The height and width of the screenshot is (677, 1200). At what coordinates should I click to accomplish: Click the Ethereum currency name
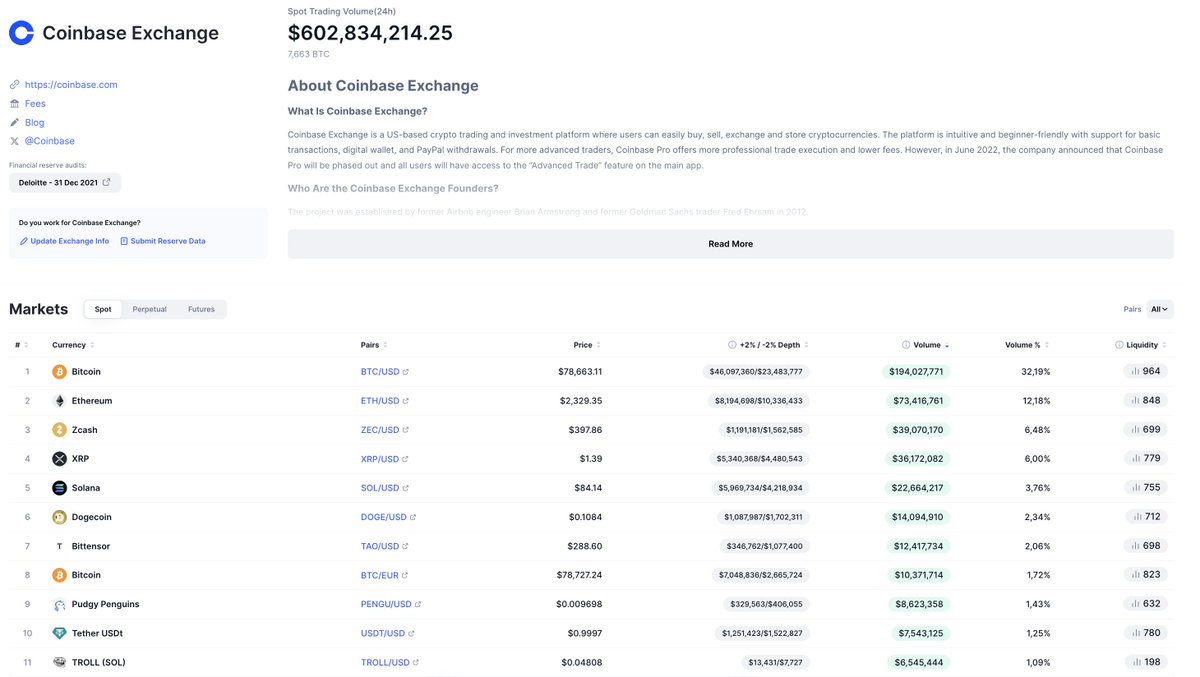pos(92,401)
